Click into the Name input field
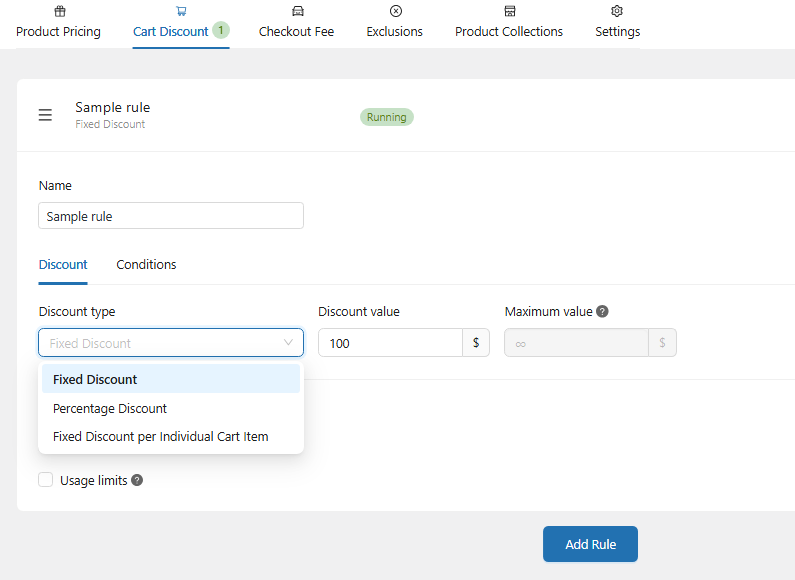 point(171,216)
